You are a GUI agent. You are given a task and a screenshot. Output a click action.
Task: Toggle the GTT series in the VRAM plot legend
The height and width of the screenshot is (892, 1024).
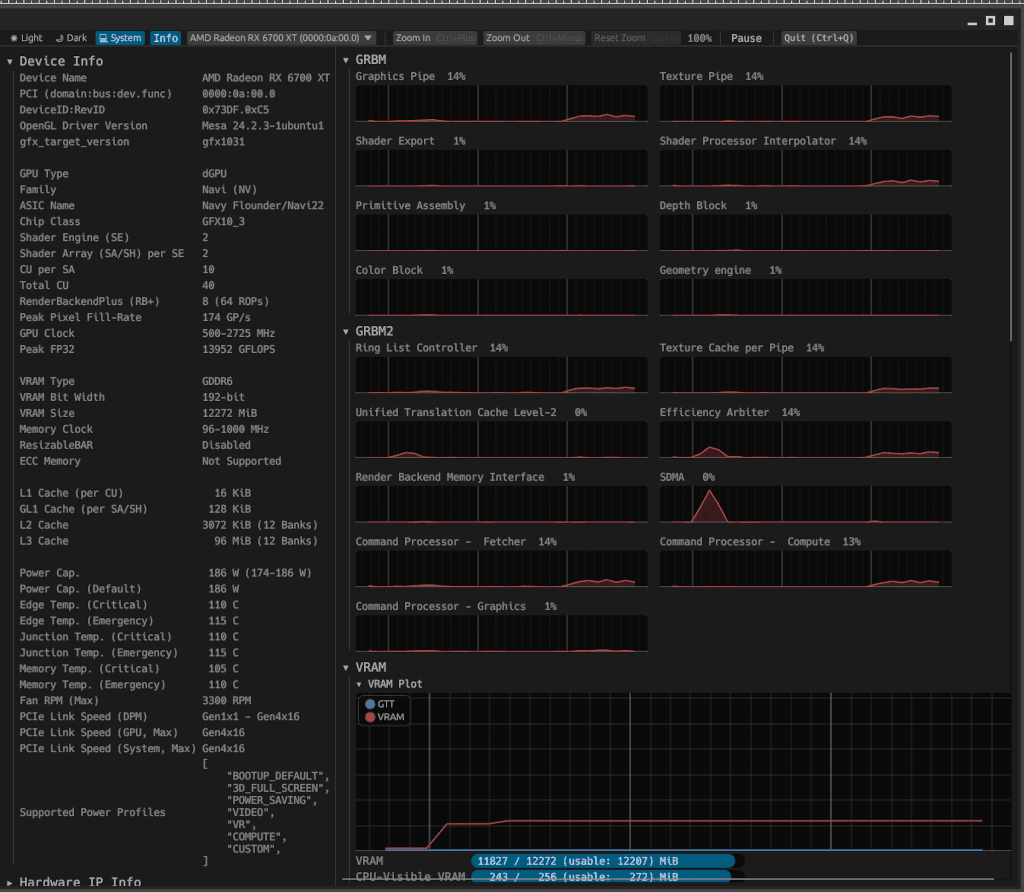click(x=381, y=703)
